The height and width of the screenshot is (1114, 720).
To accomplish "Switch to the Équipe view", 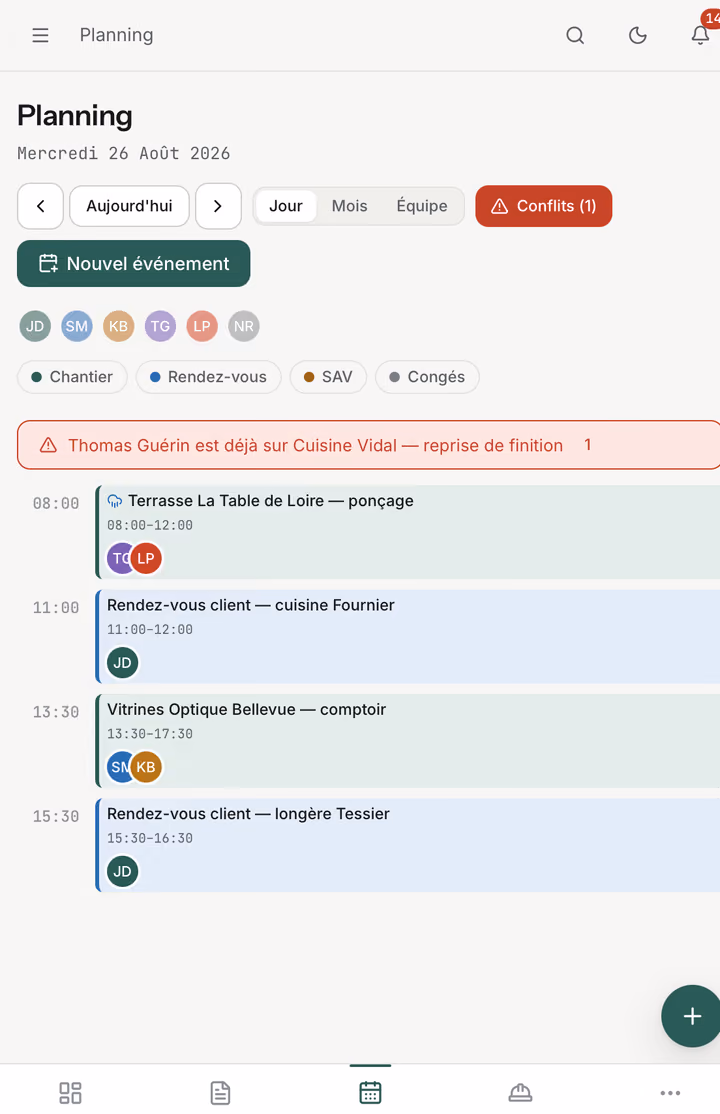I will 422,206.
